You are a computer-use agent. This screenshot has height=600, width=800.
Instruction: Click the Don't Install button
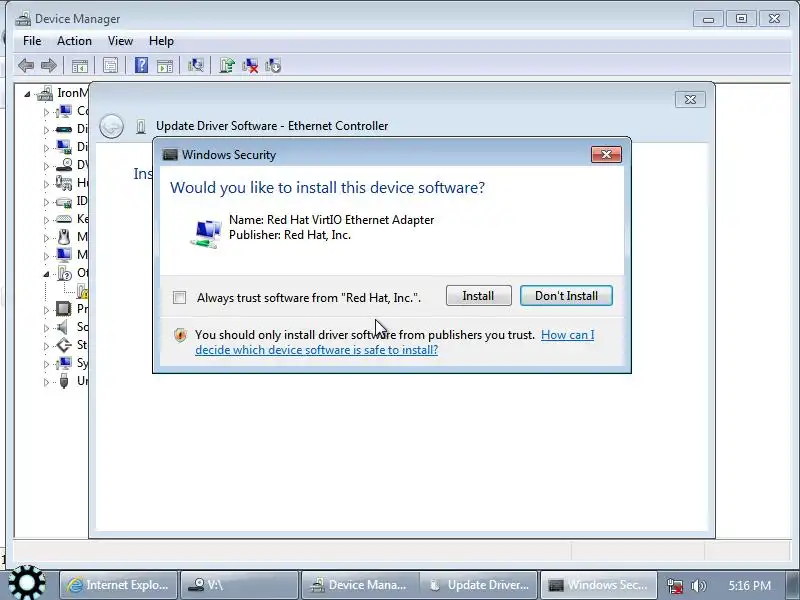pyautogui.click(x=566, y=296)
